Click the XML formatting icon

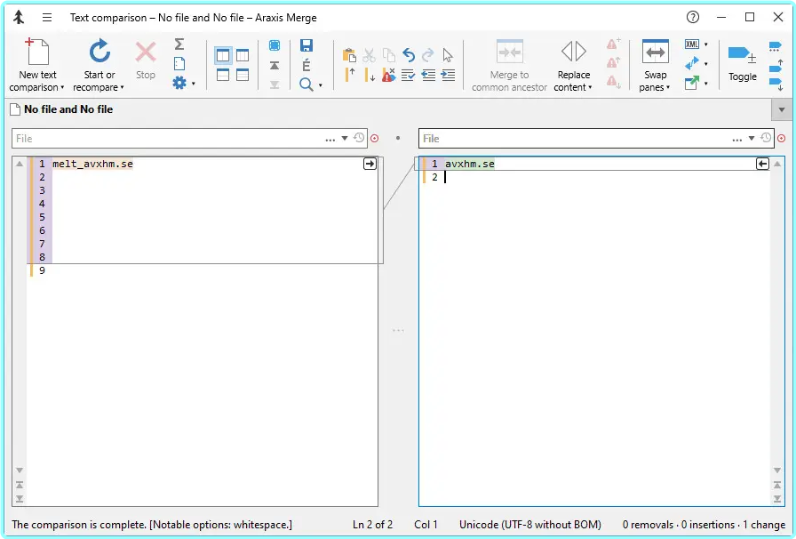692,44
